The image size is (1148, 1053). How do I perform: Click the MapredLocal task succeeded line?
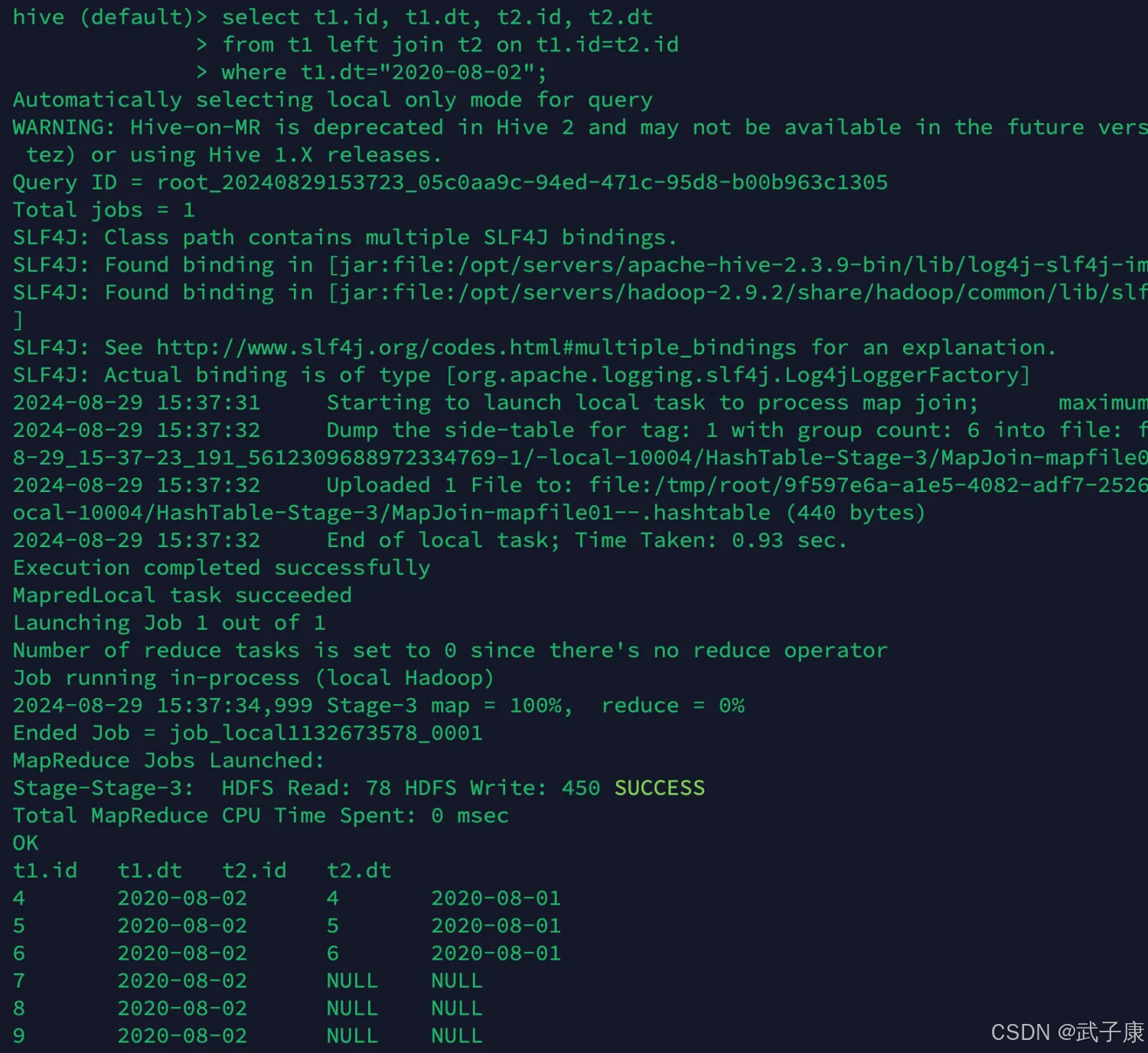182,595
